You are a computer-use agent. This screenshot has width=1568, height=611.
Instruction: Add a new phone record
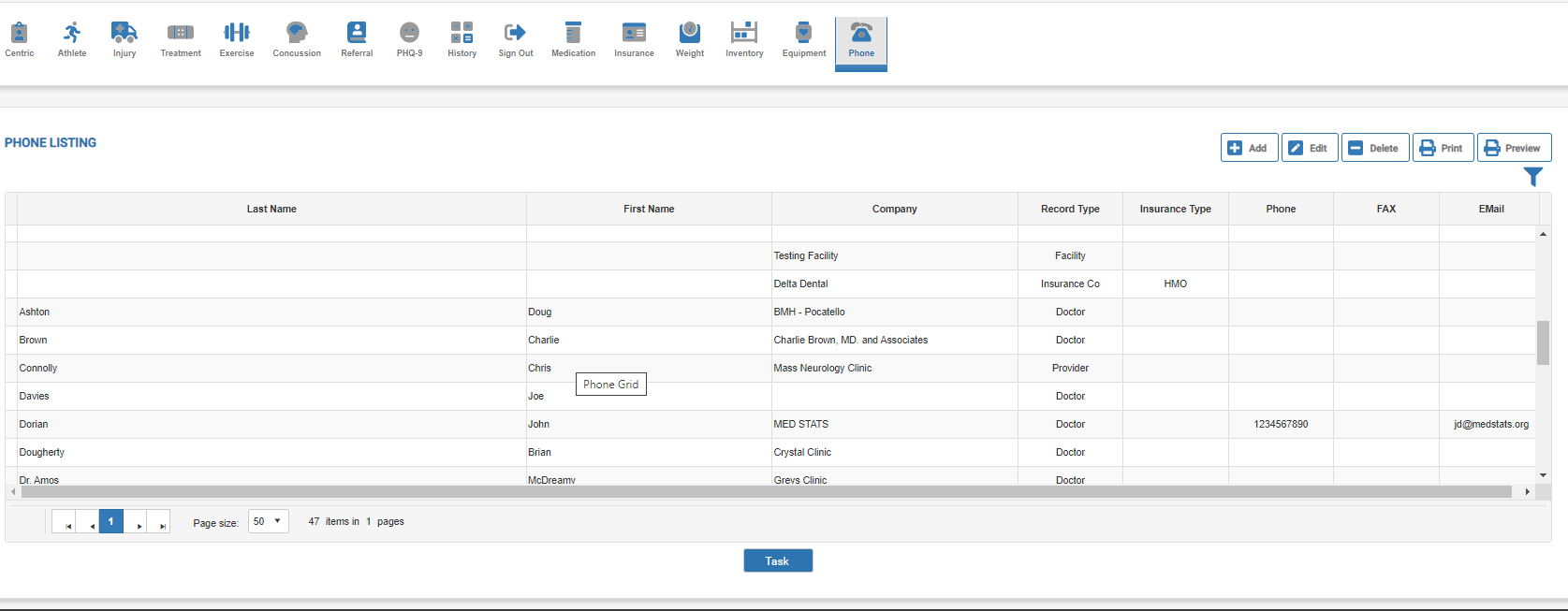coord(1249,148)
